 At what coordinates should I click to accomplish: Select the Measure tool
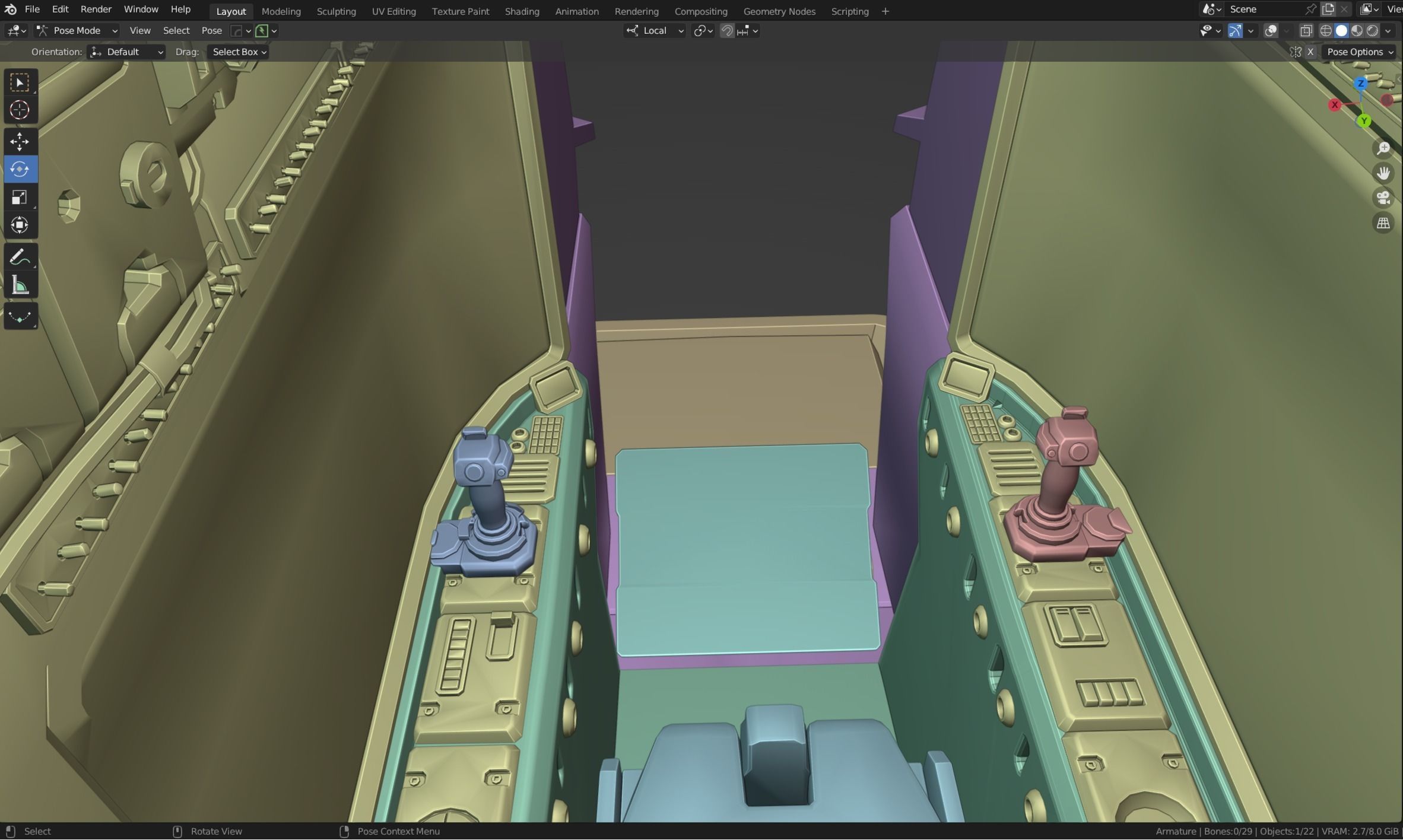coord(20,286)
